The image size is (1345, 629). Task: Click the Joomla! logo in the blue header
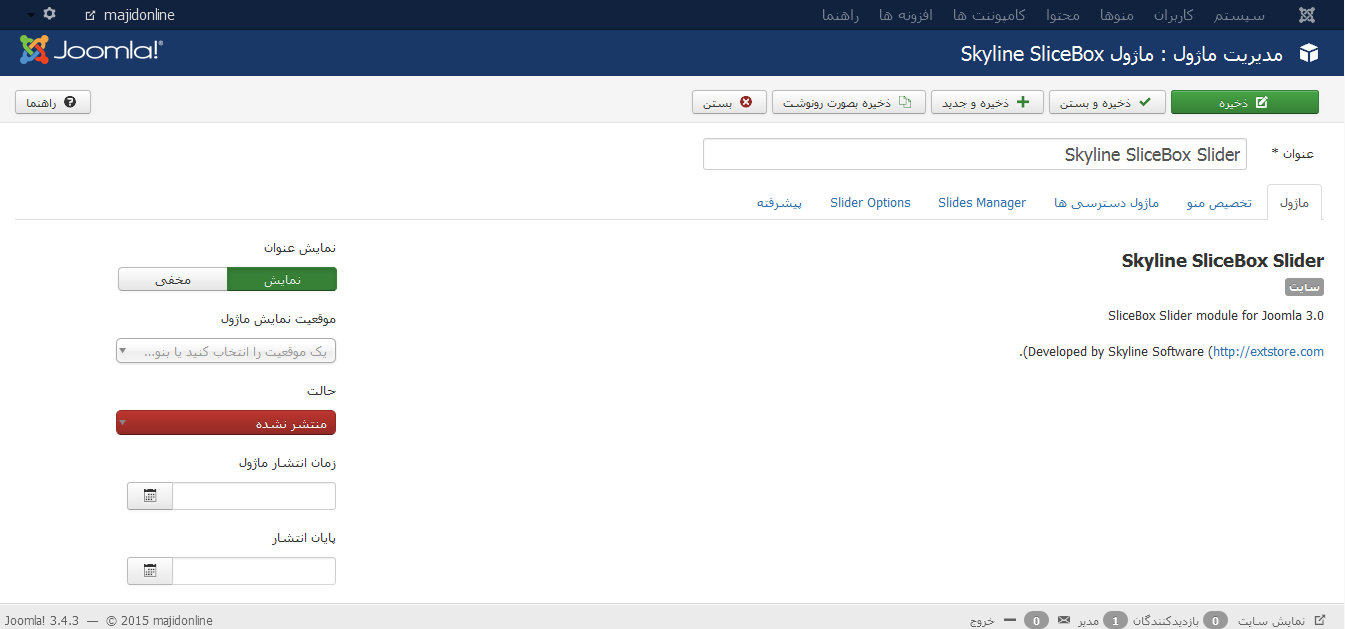(x=91, y=50)
